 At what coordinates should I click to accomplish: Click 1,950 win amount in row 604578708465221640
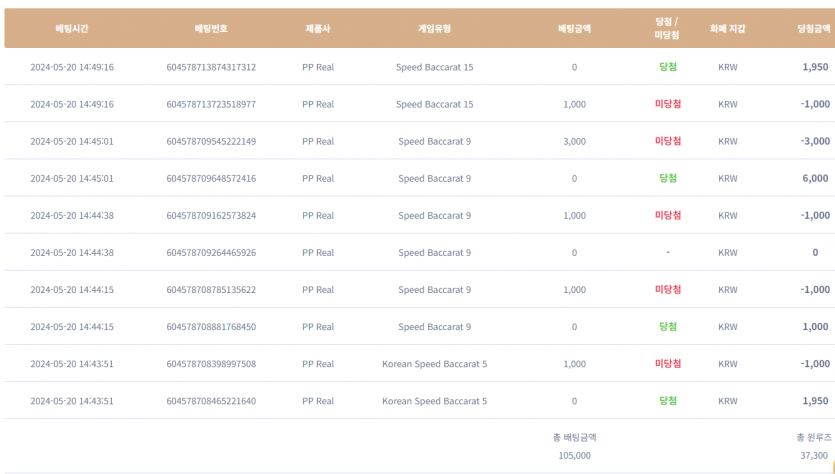(815, 401)
